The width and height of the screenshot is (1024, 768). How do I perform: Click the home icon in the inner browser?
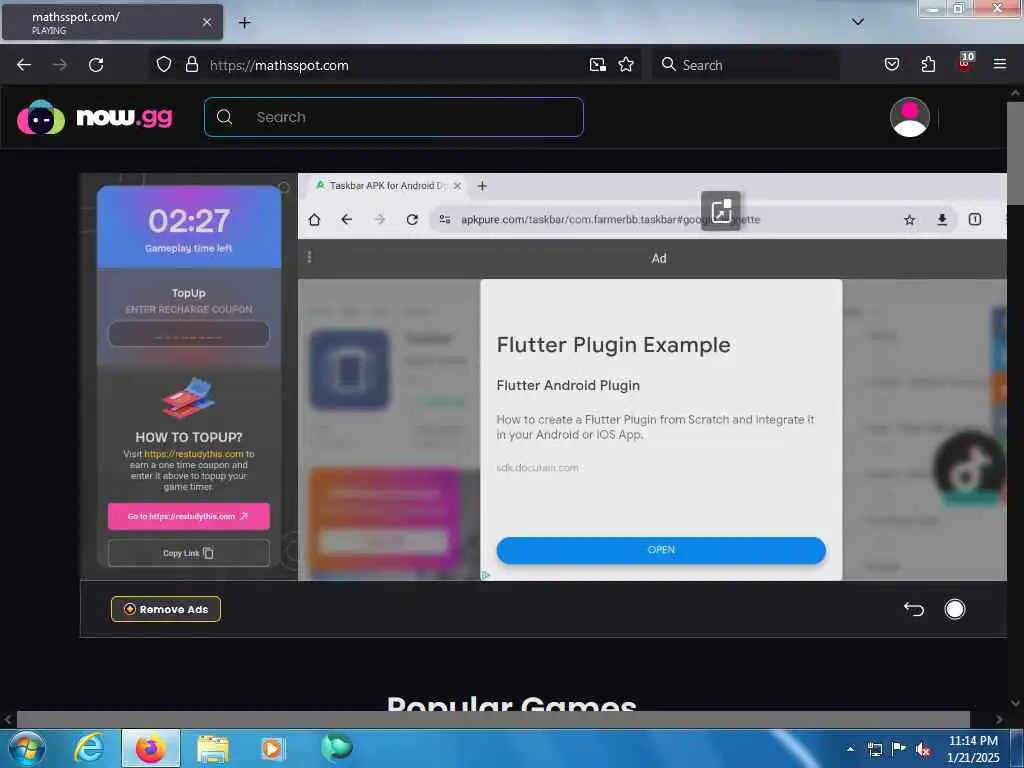314,219
